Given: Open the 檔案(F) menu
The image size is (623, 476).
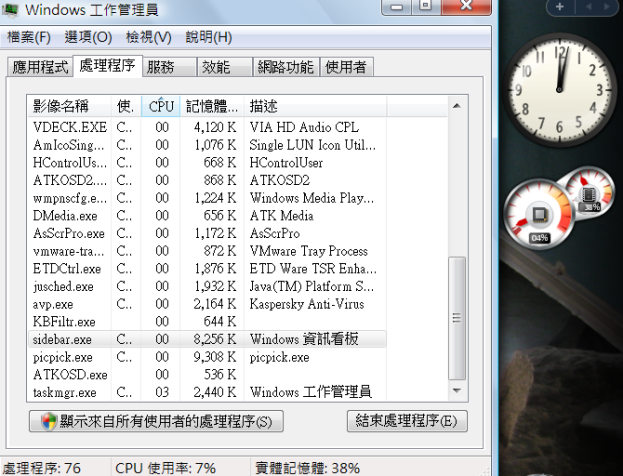Looking at the screenshot, I should pos(29,37).
